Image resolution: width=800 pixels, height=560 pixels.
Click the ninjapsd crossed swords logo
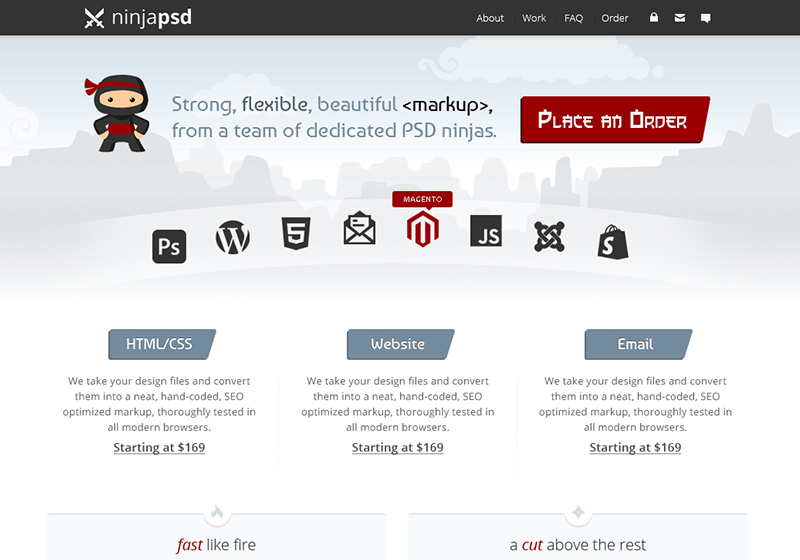tap(94, 18)
